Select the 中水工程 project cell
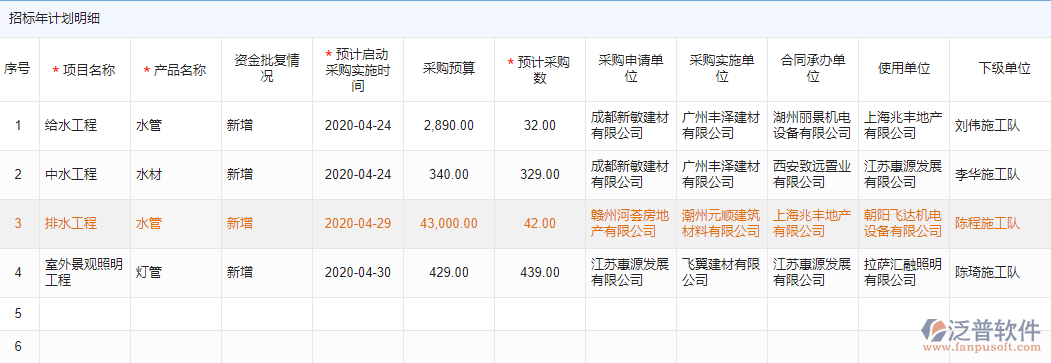Image resolution: width=1051 pixels, height=363 pixels. coord(85,175)
